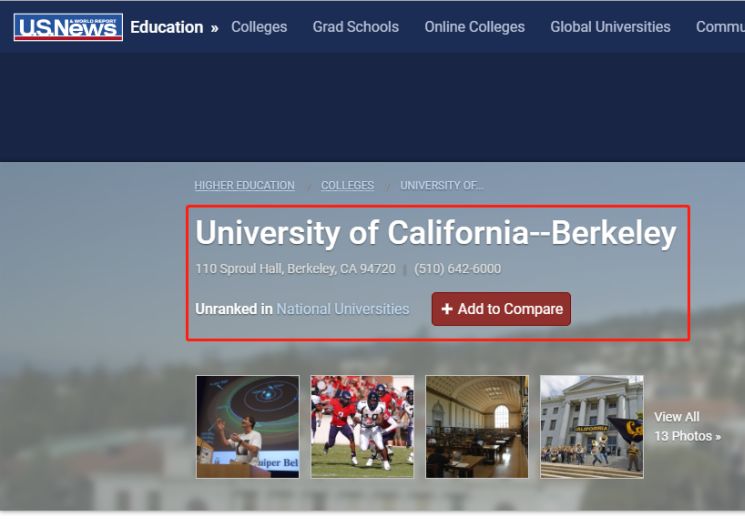
Task: Select Online Colleges in navigation
Action: (x=475, y=27)
